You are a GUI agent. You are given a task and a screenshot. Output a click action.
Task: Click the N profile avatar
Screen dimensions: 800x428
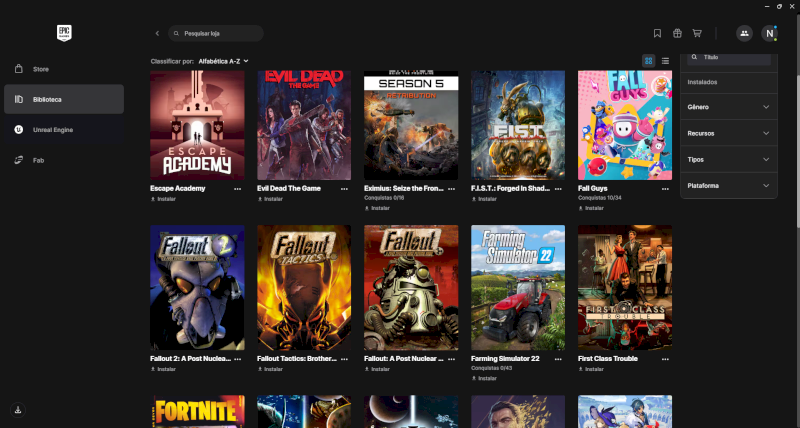770,33
